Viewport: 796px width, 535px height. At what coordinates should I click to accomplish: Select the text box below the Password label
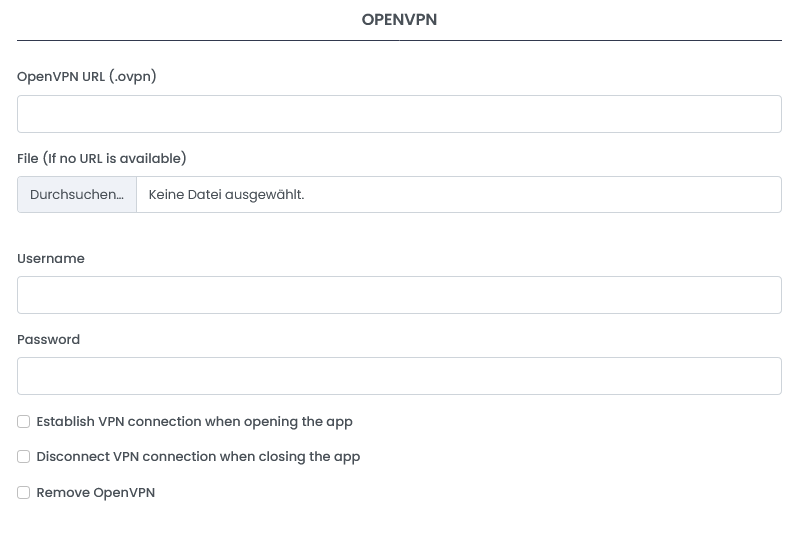tap(399, 376)
